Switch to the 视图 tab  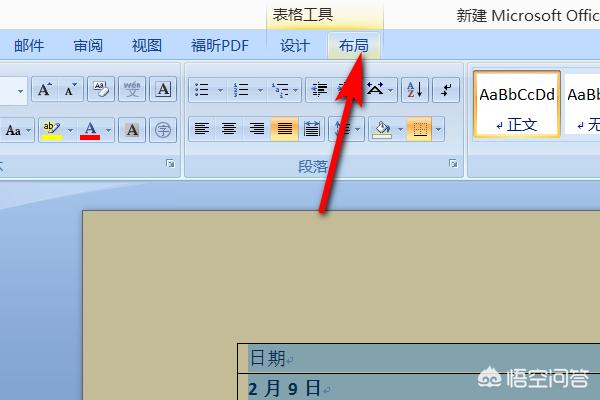coord(147,46)
